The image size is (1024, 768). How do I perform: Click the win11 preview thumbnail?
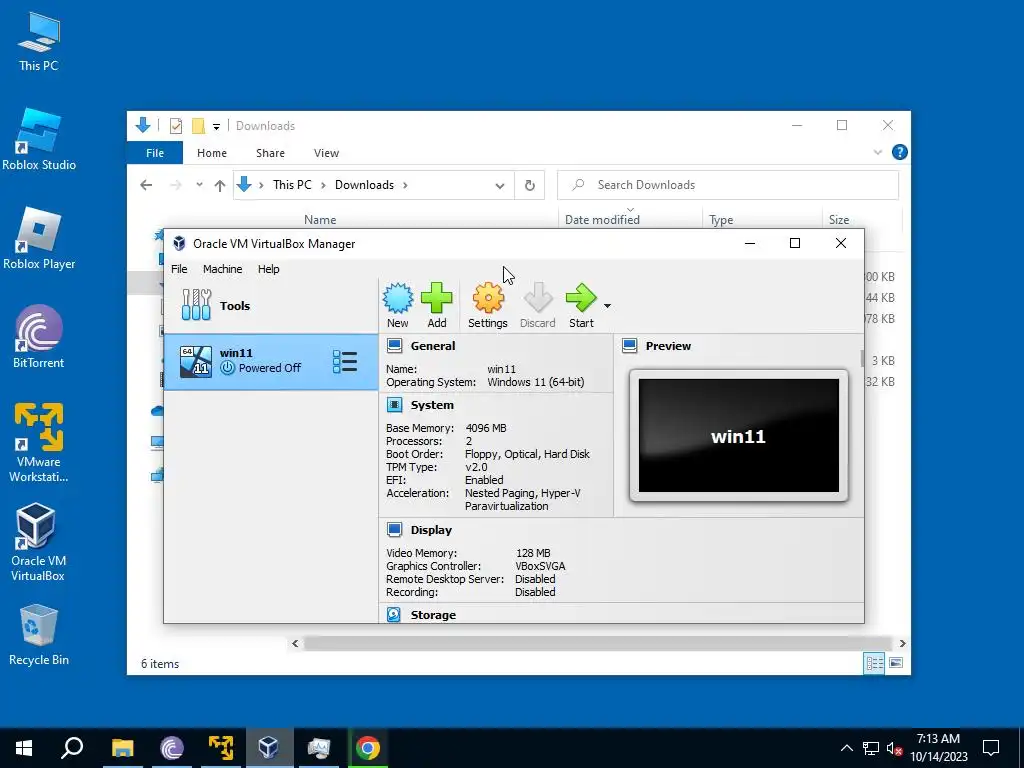[x=739, y=436]
